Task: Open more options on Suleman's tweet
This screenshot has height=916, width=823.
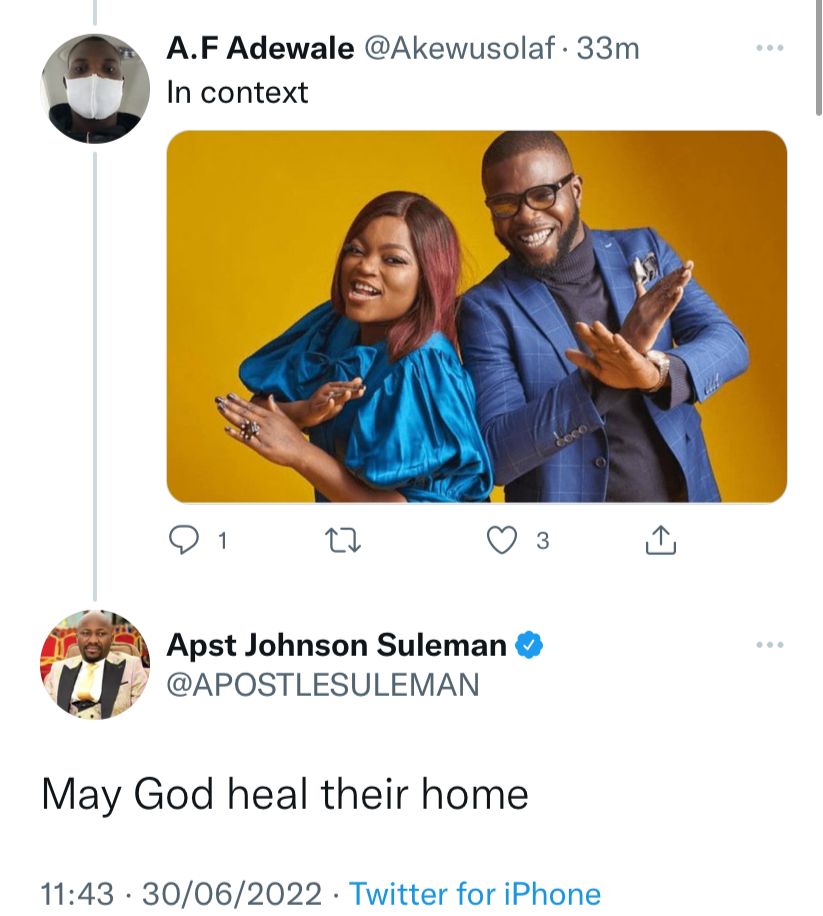Action: tap(770, 645)
